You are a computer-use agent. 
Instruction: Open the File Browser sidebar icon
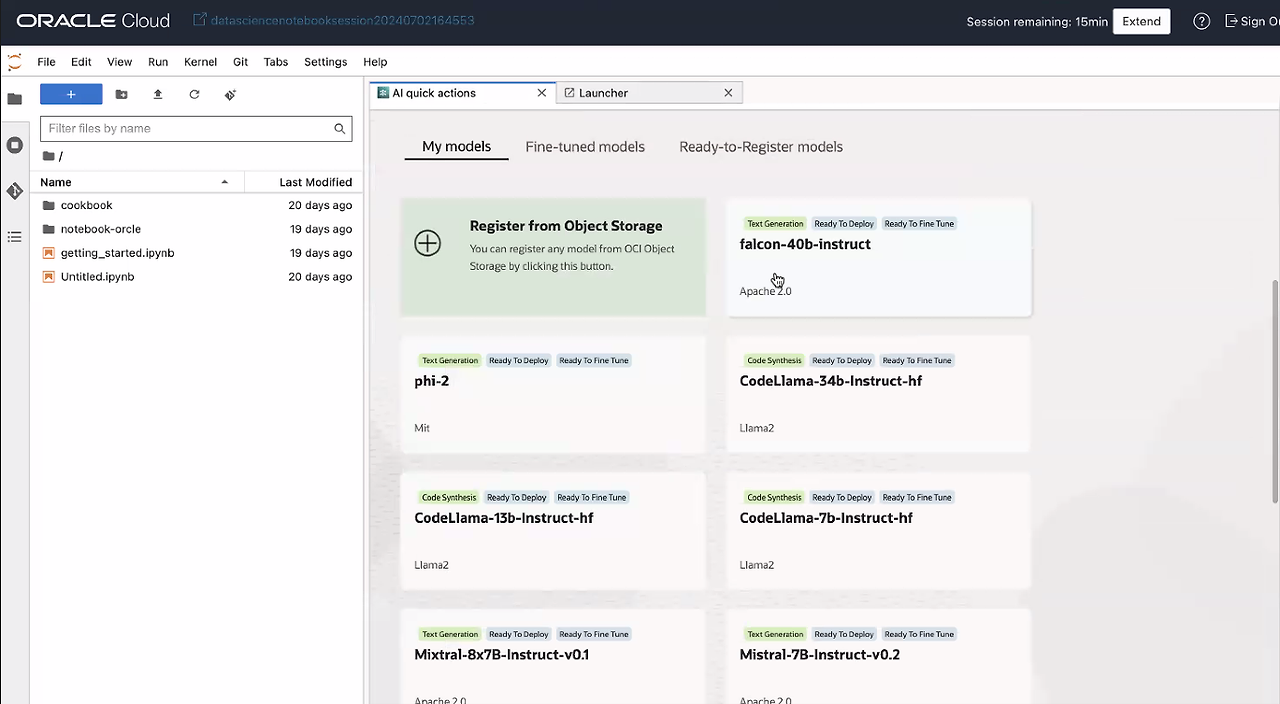pyautogui.click(x=14, y=99)
